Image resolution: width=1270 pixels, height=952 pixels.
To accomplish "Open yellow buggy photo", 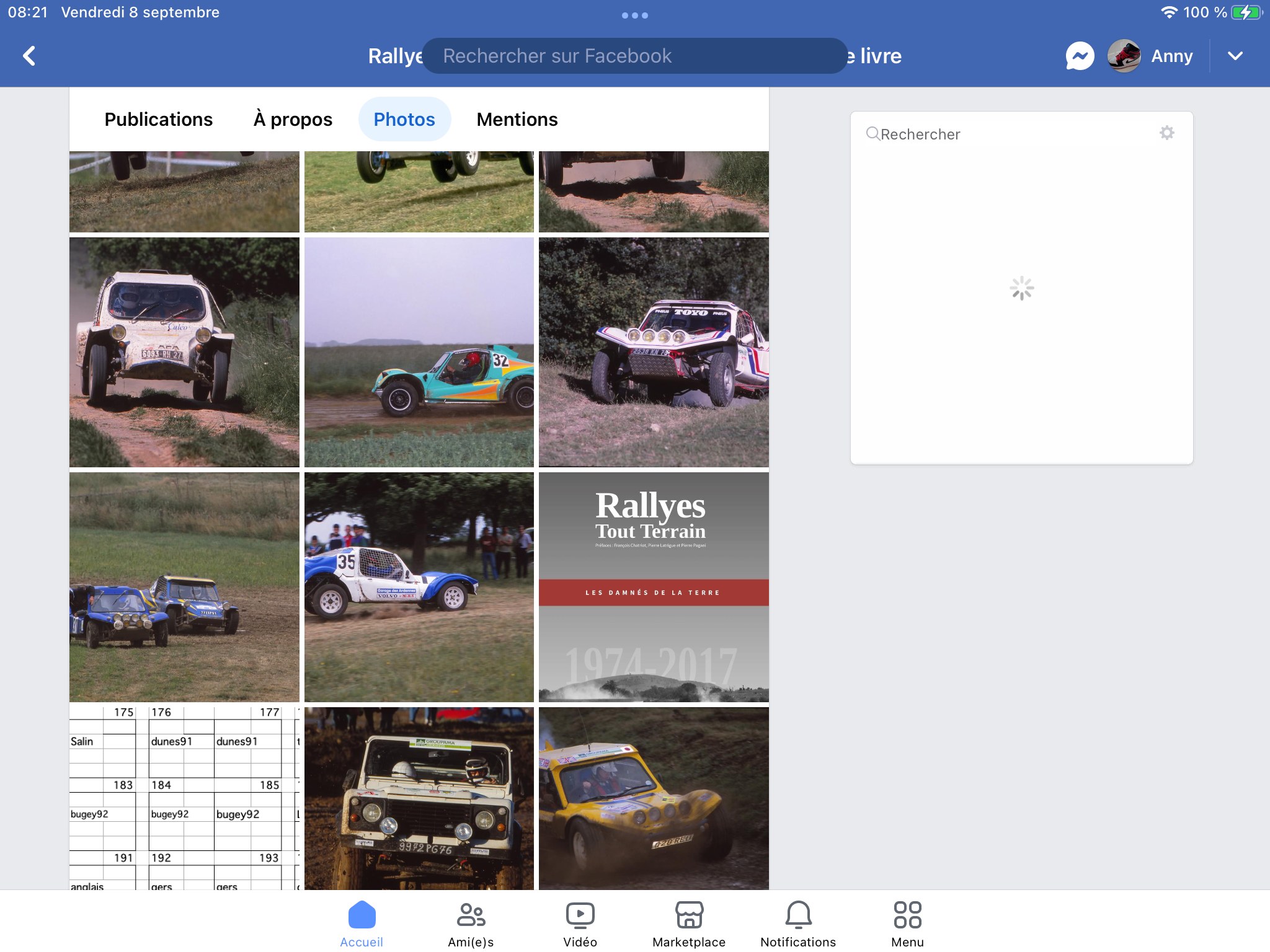I will click(x=654, y=798).
